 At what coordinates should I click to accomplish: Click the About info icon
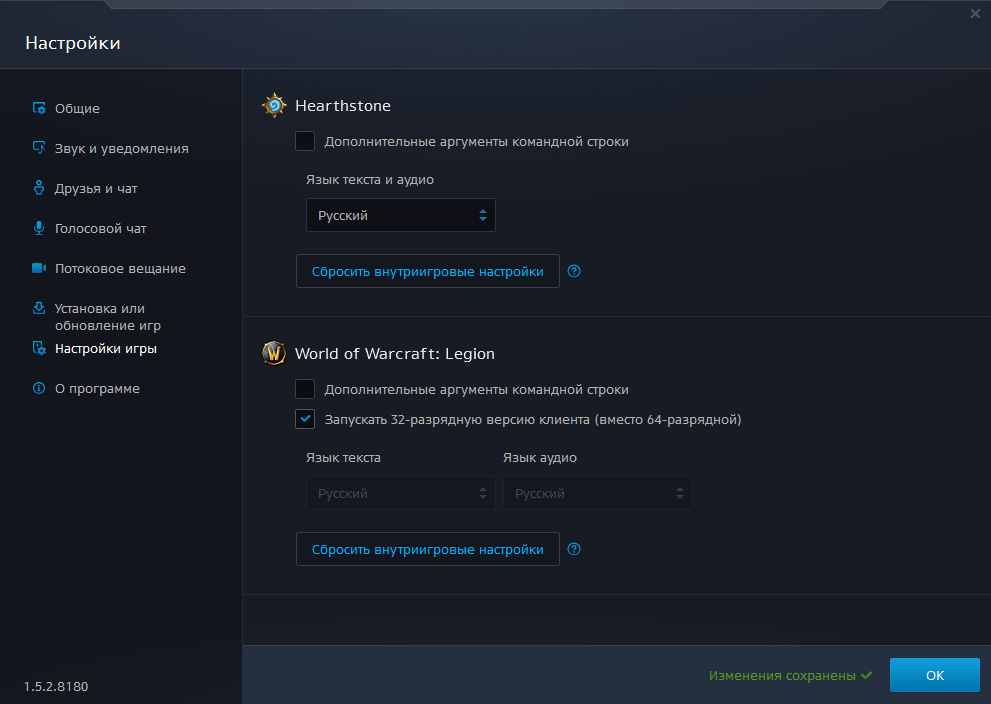point(39,388)
